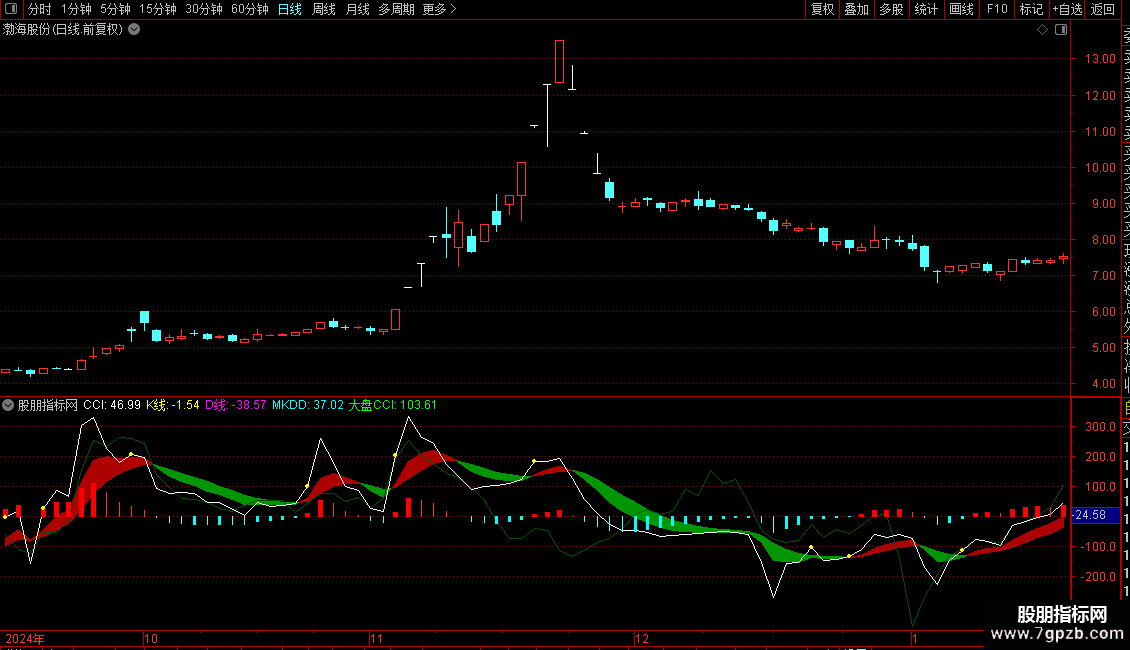Viewport: 1130px width, 650px height.
Task: Click the 渤海股份(日线.前复权) chart title
Action: coord(63,30)
